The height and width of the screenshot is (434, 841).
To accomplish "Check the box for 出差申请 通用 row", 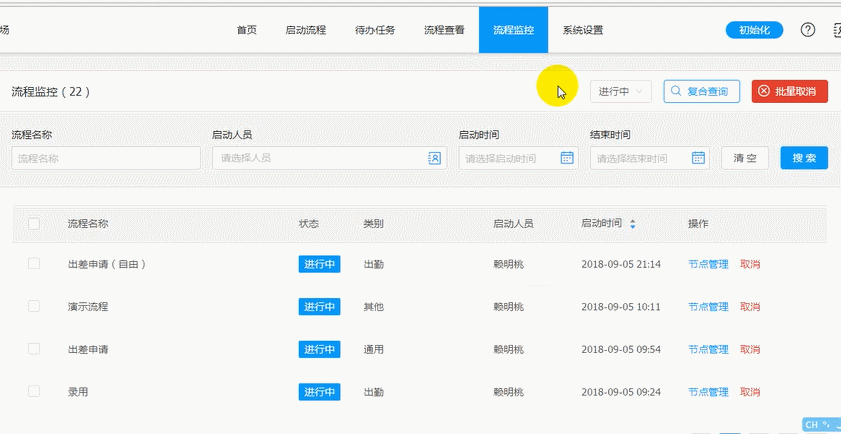I will click(34, 349).
